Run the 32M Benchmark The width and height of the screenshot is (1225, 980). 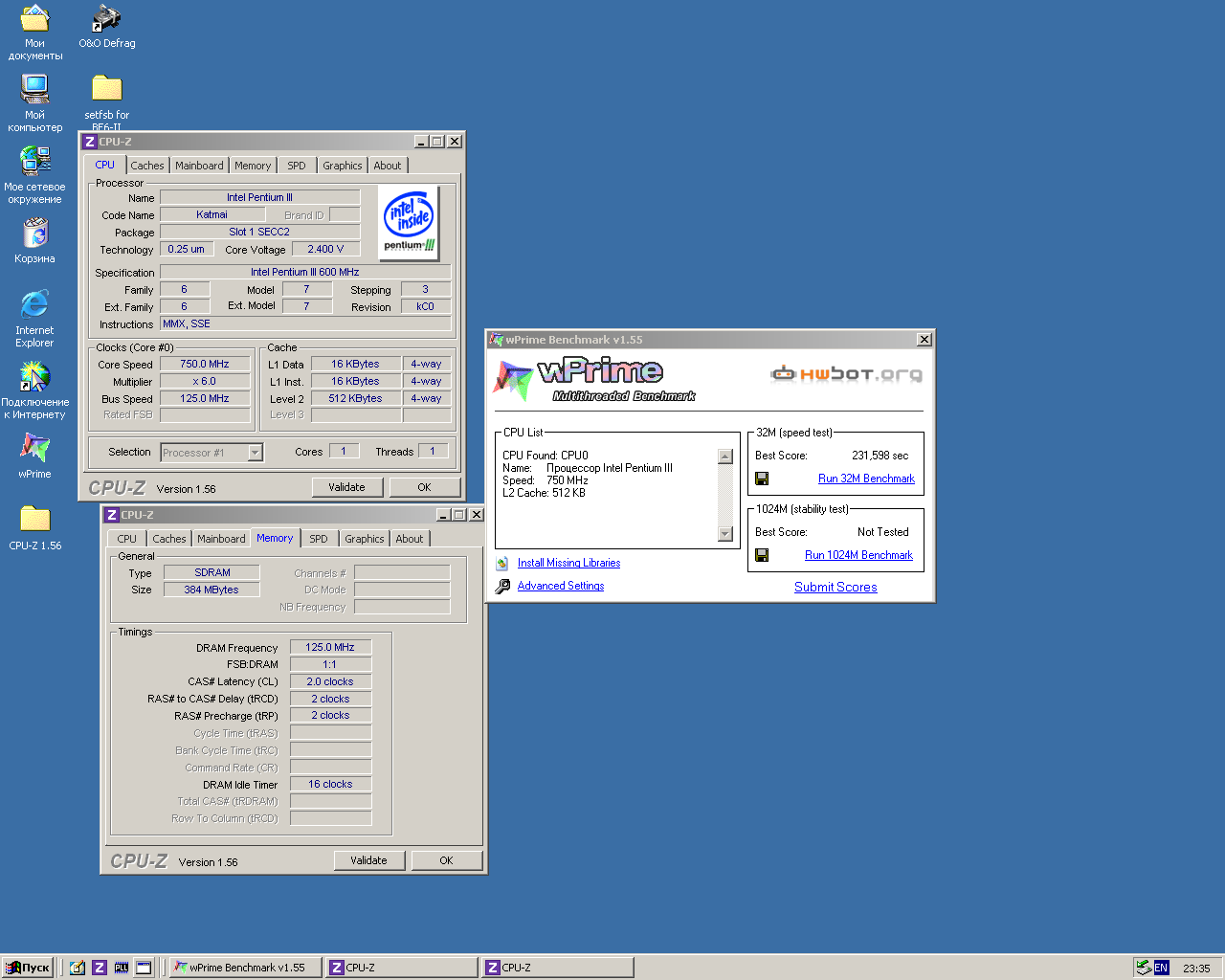click(866, 479)
